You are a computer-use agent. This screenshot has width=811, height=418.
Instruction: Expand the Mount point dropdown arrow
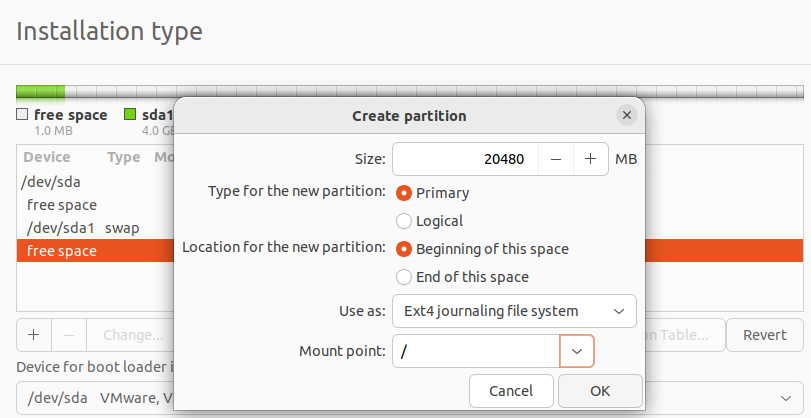pyautogui.click(x=577, y=351)
